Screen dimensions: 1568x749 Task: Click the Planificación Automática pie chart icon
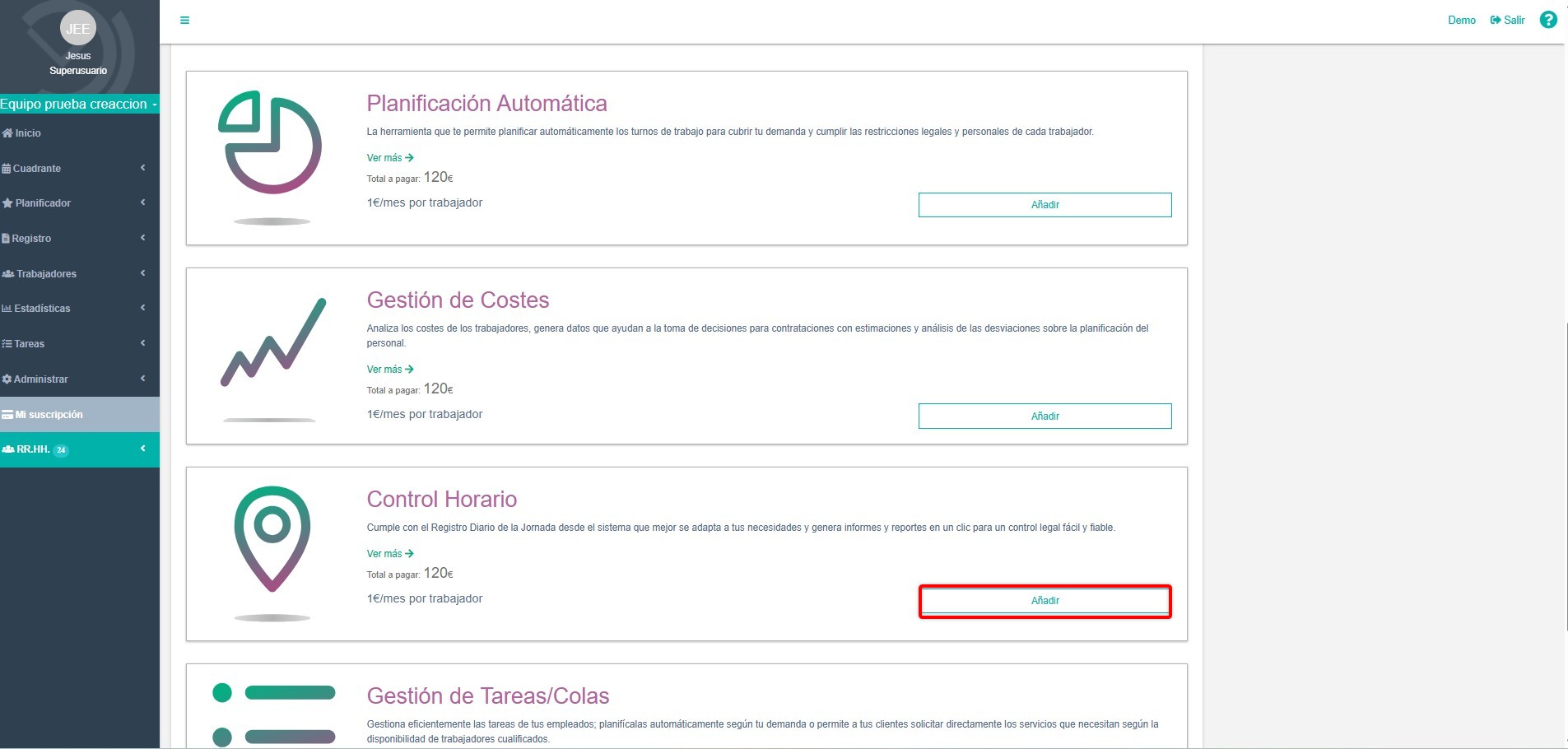(x=270, y=143)
